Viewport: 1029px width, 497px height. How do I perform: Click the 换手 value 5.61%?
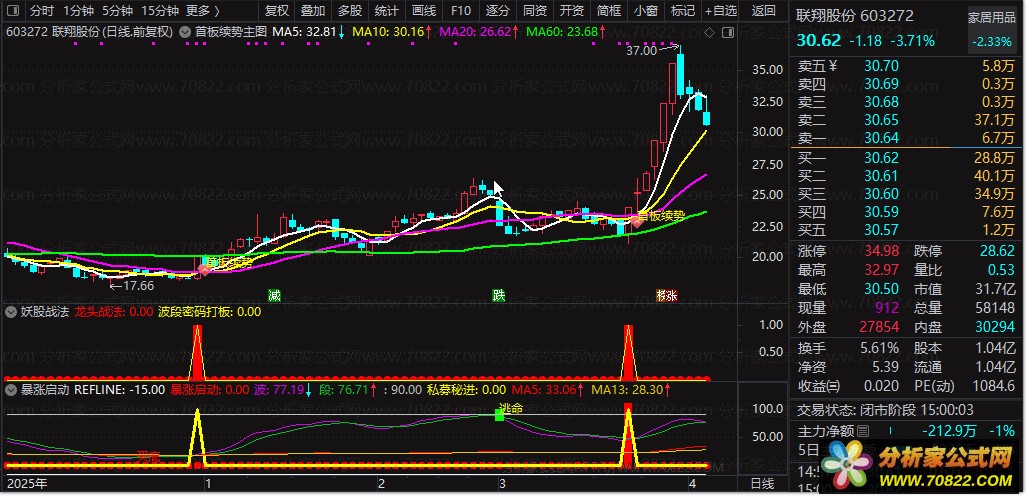click(x=877, y=348)
